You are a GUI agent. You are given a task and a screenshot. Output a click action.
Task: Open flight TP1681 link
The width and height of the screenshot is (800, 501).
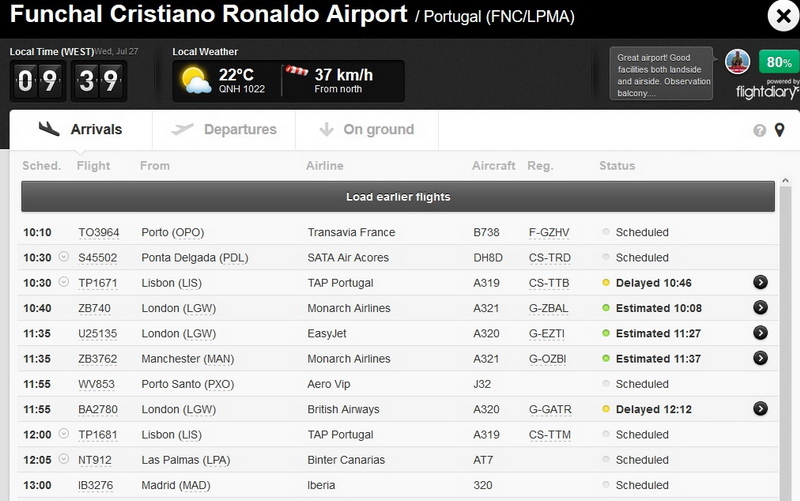97,435
